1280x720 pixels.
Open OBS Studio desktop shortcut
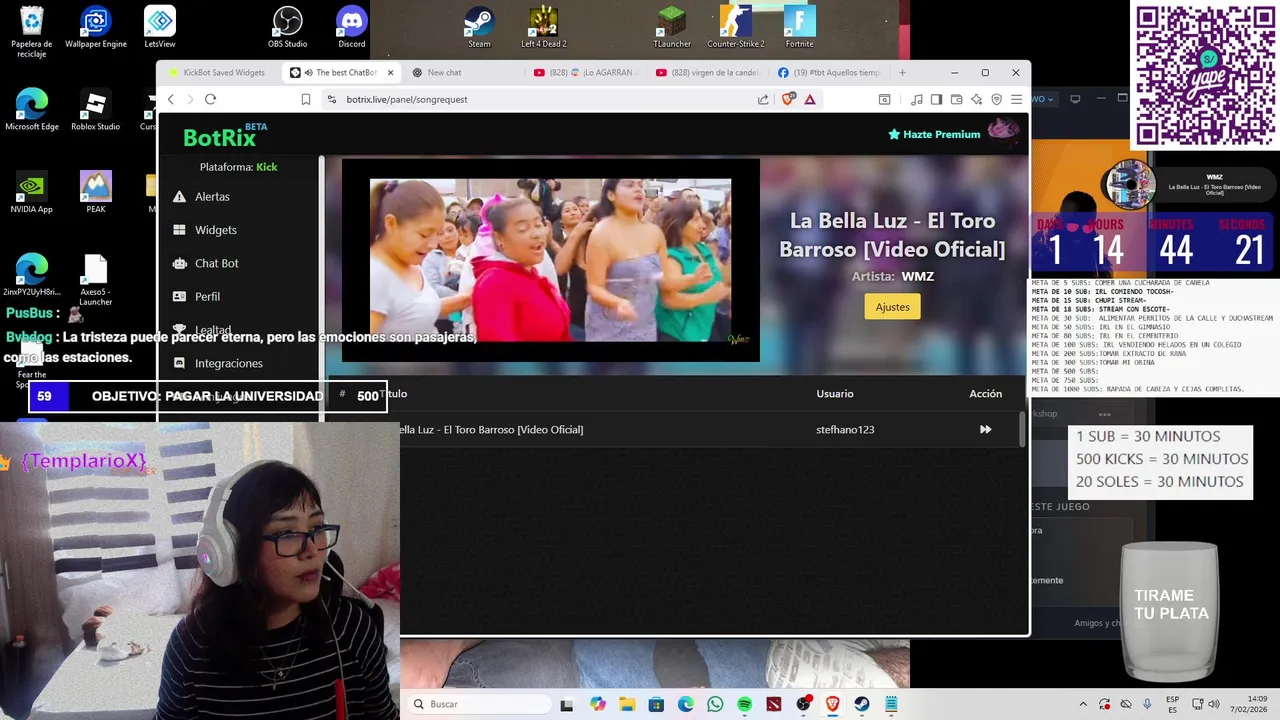point(288,27)
